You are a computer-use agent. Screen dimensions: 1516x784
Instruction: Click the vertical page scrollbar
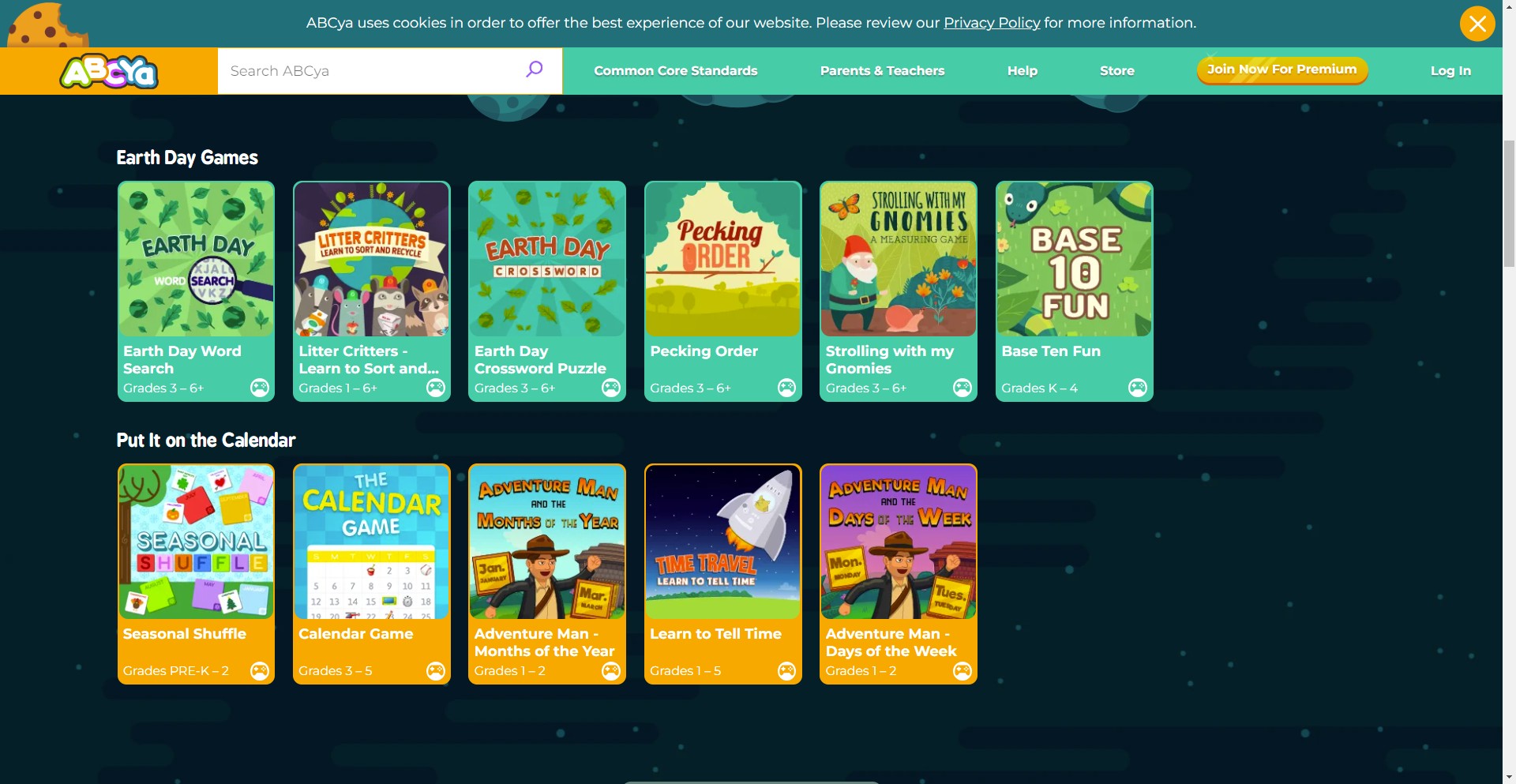point(1509,204)
